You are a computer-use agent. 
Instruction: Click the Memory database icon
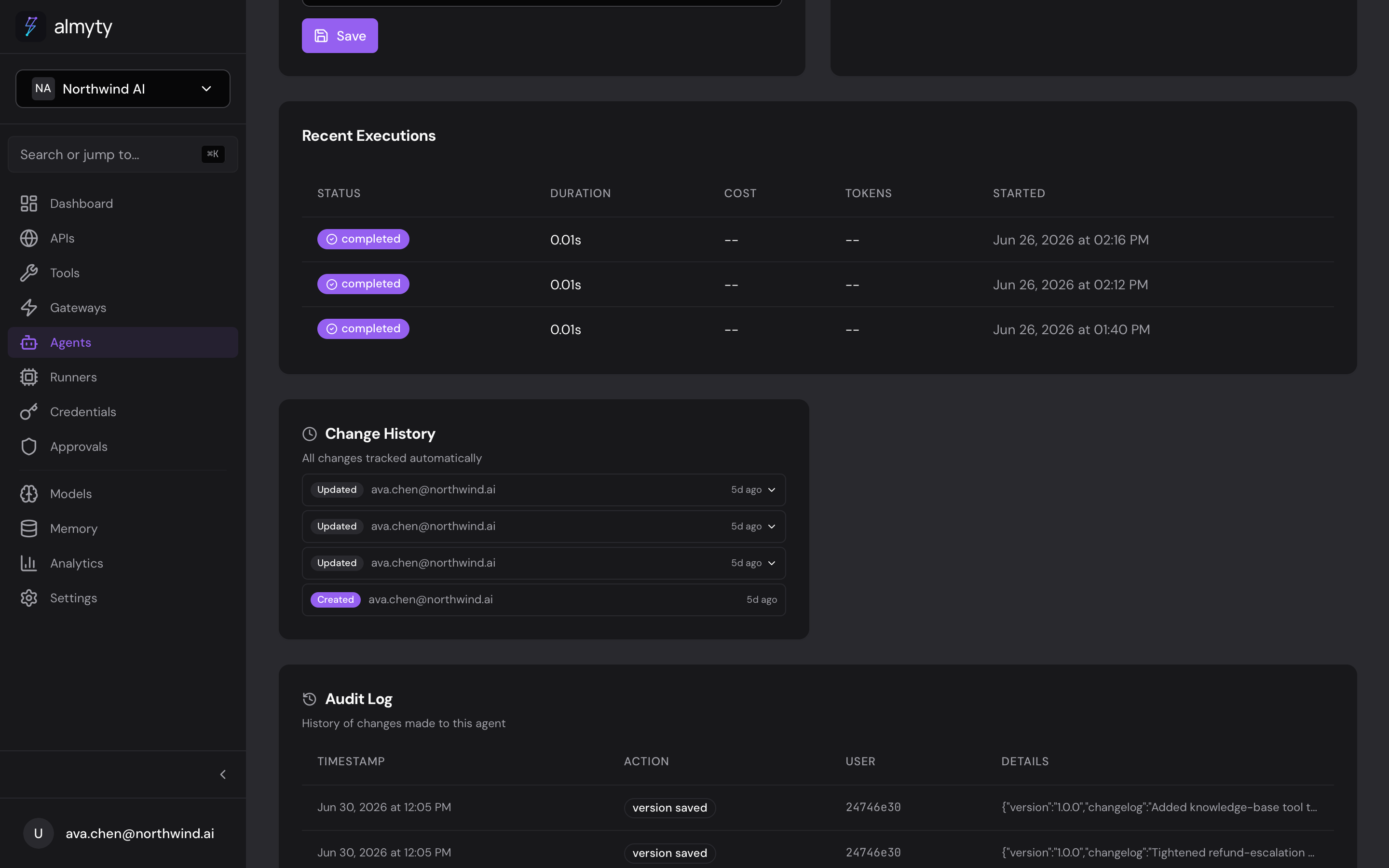(29, 529)
